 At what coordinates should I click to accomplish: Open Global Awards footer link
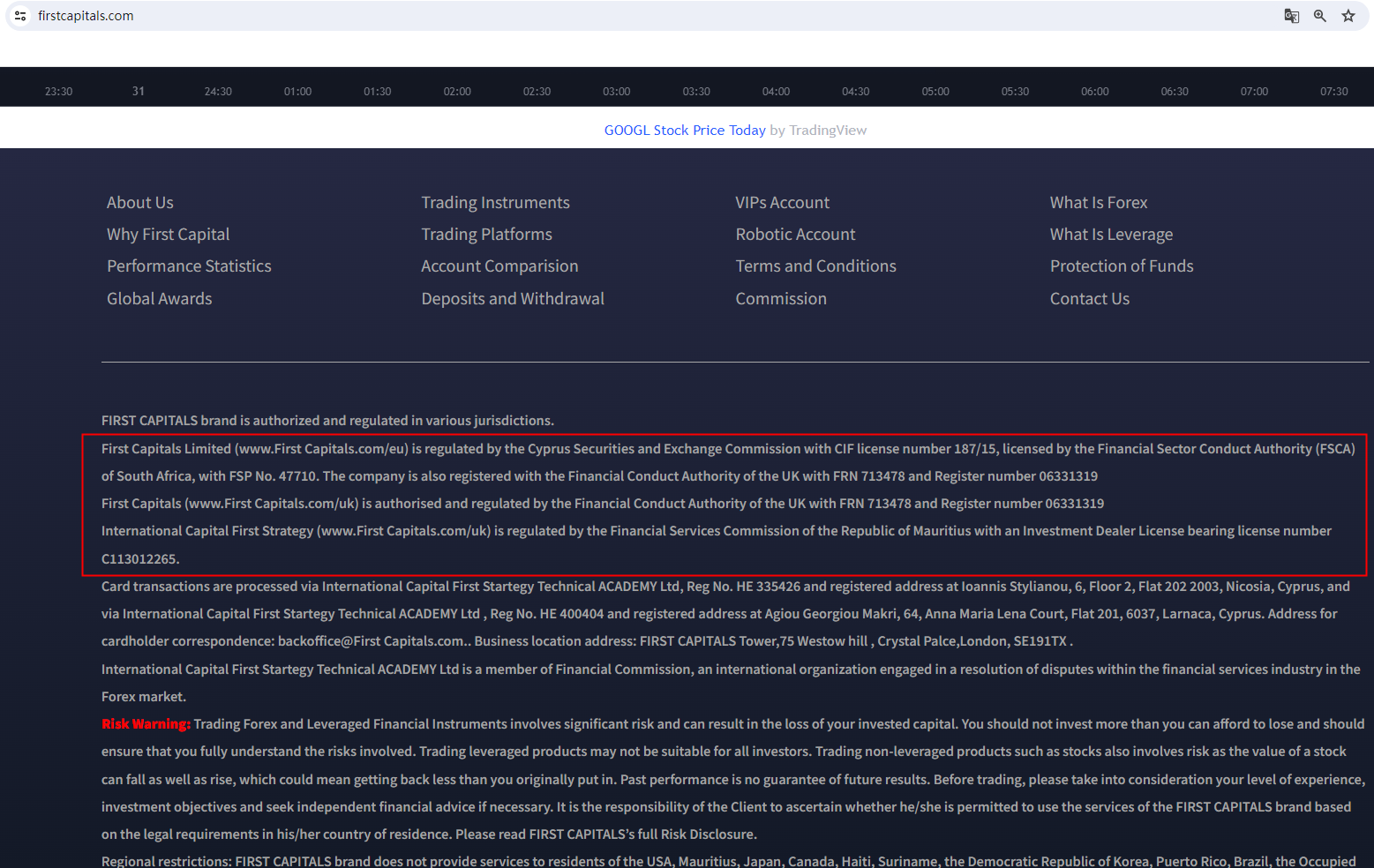pyautogui.click(x=160, y=299)
